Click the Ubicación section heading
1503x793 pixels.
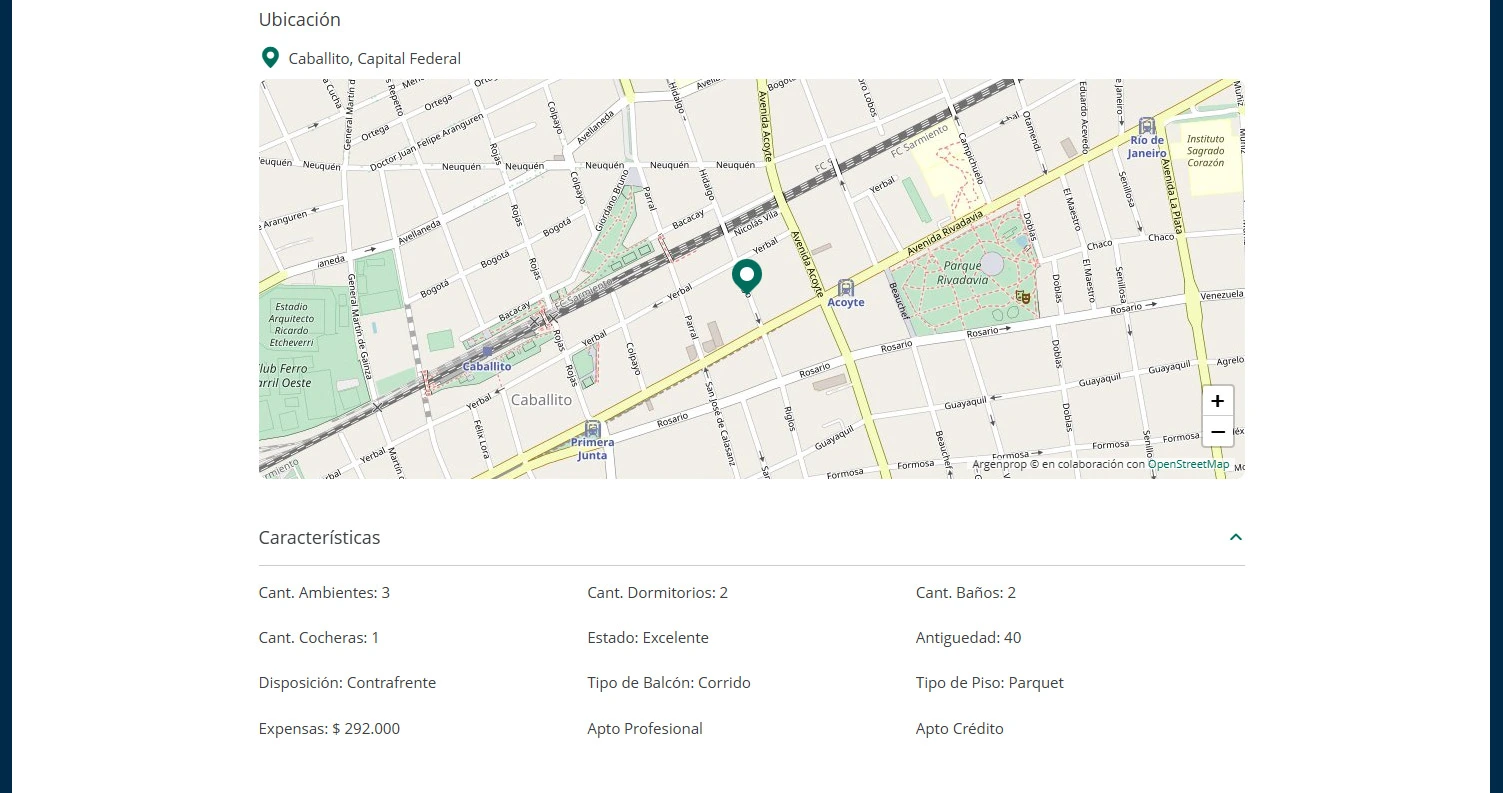299,19
